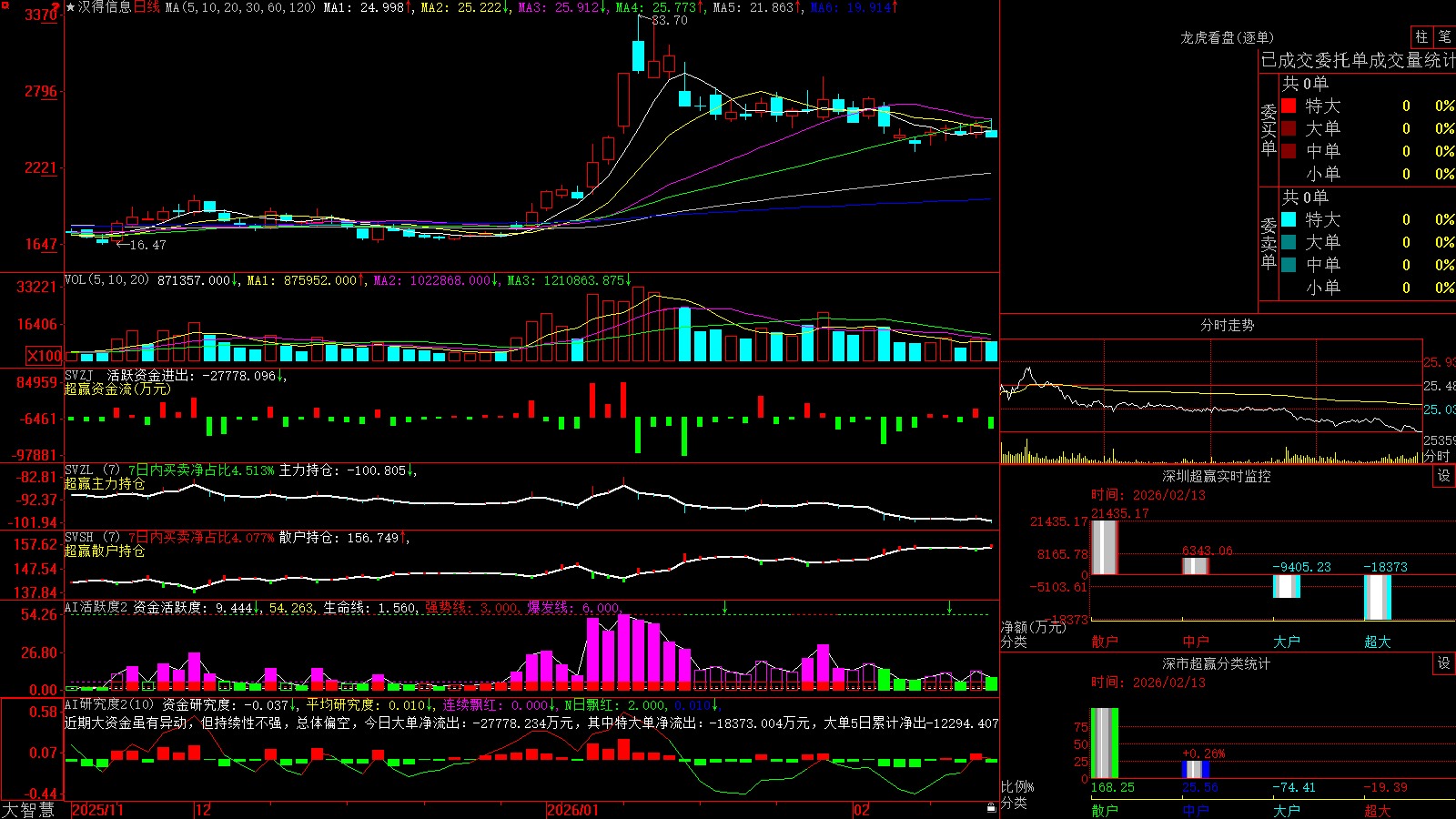Click the cyan 特大 sell-order swatch
Image resolution: width=1456 pixels, height=819 pixels.
(1289, 219)
